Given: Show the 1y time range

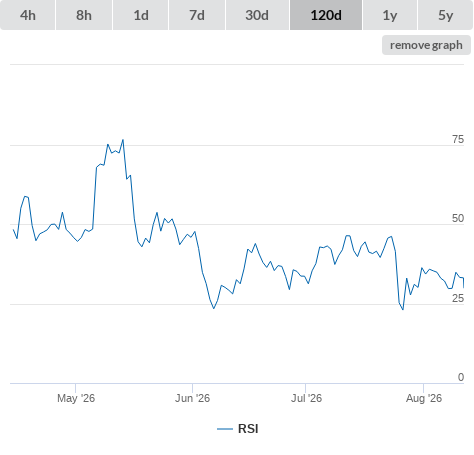Looking at the screenshot, I should [390, 15].
